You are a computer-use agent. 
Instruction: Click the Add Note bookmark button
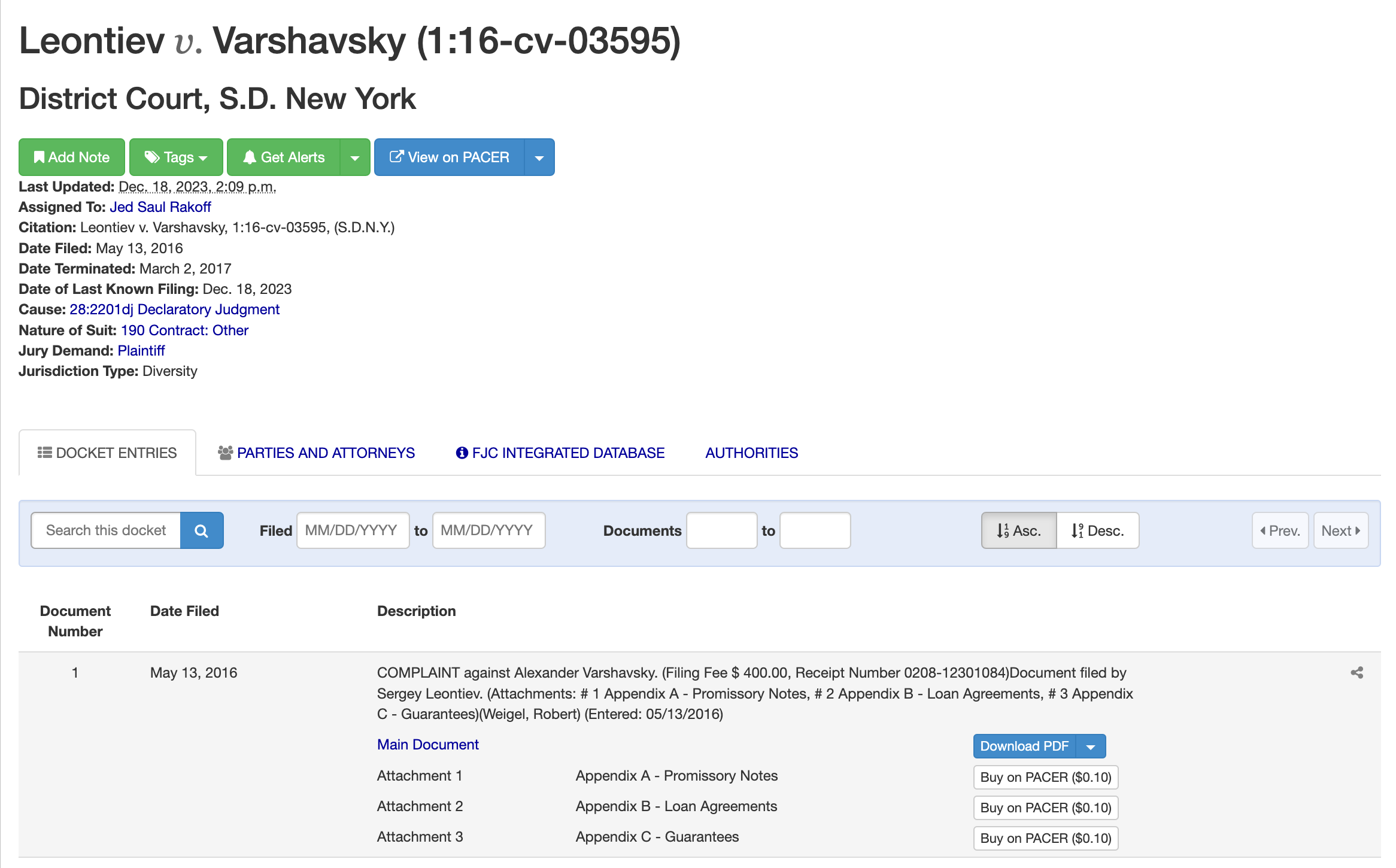click(x=72, y=157)
